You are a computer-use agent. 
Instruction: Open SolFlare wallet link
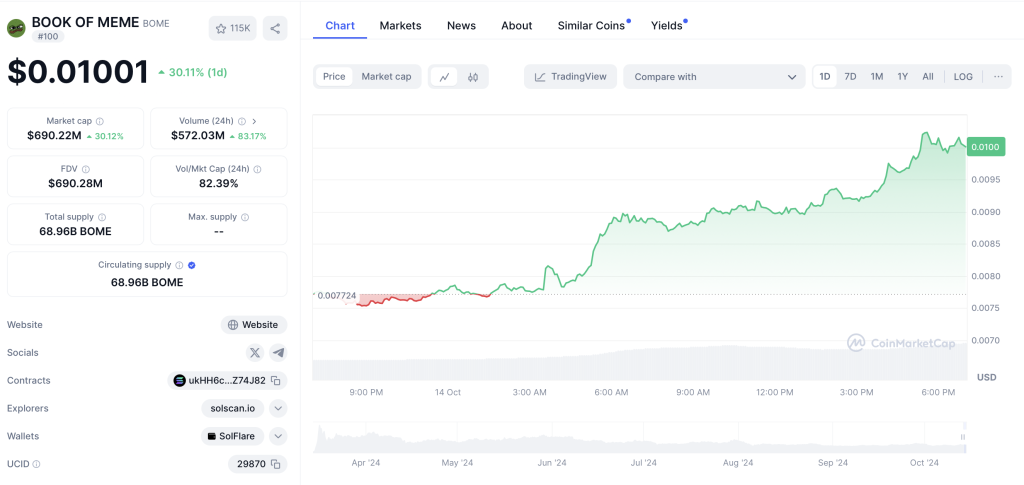[x=232, y=436]
